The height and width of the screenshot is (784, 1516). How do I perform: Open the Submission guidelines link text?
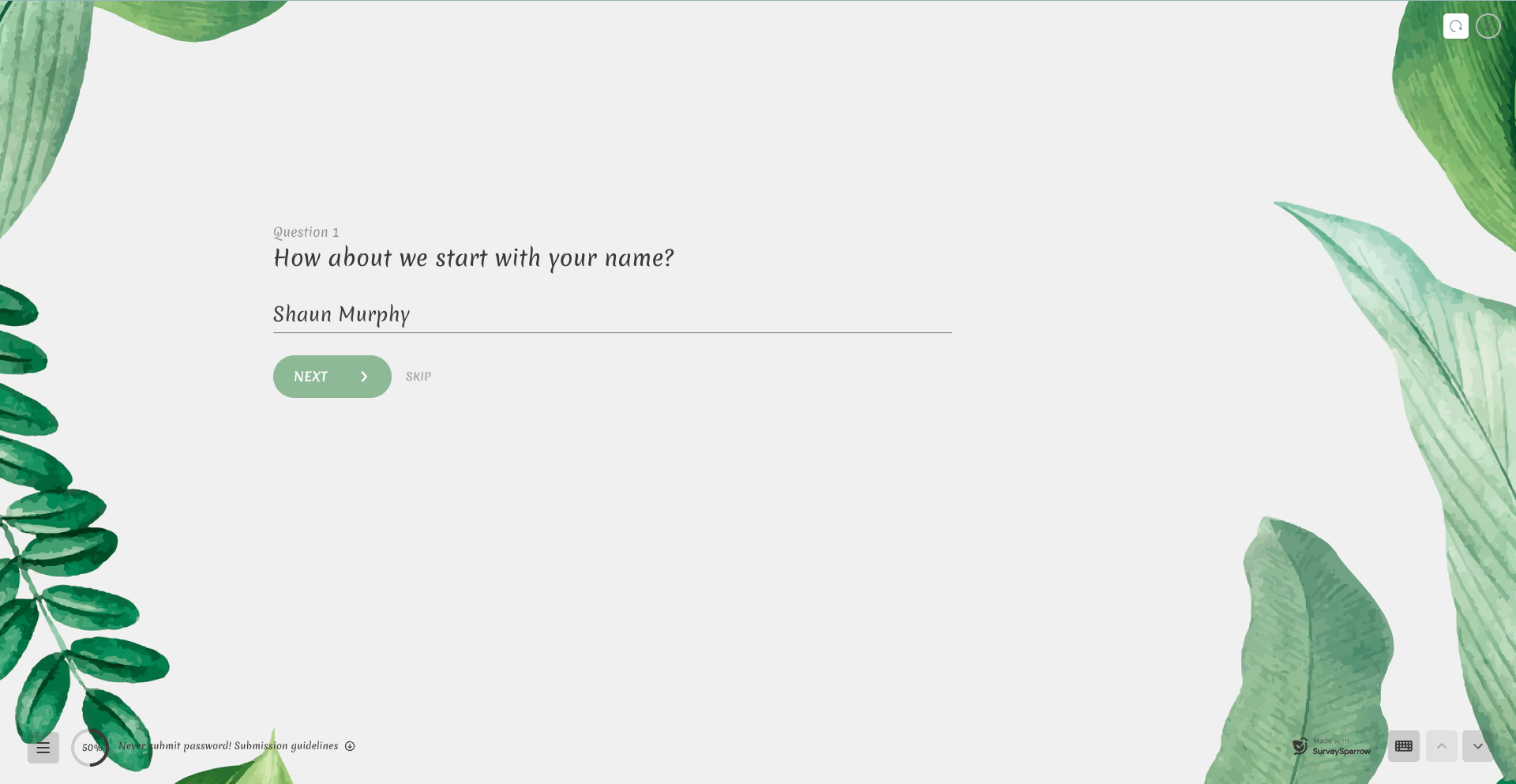pos(286,746)
